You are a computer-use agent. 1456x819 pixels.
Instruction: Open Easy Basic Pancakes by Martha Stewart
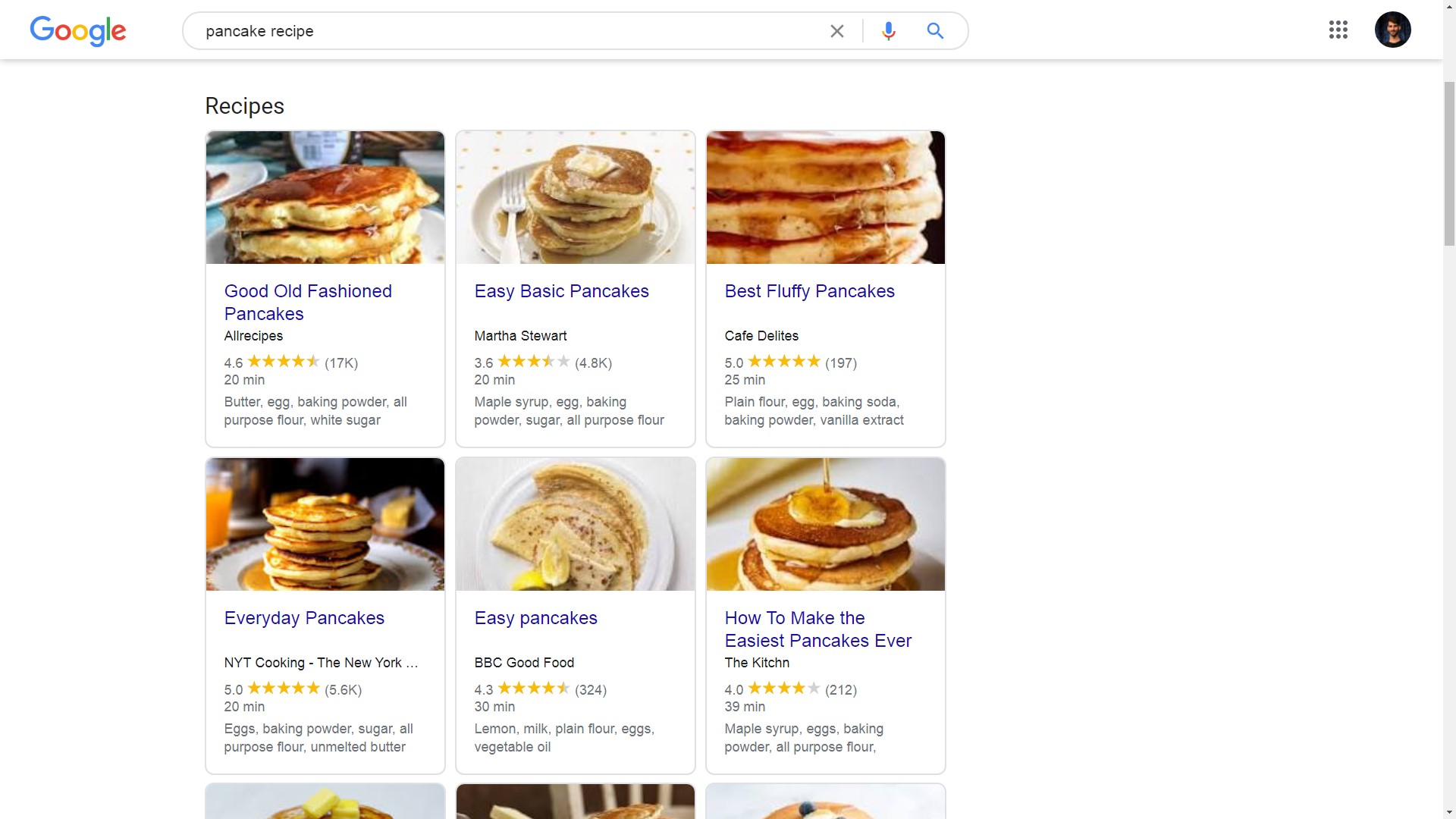(561, 291)
